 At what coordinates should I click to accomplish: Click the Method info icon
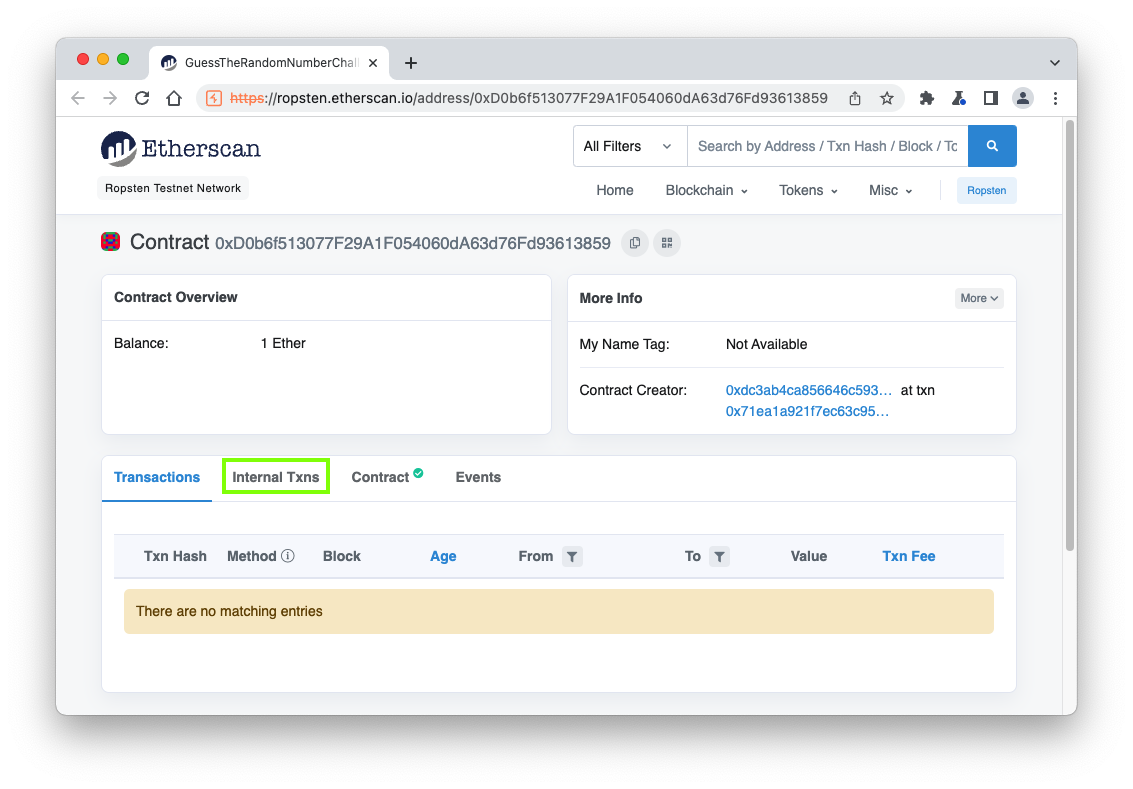tap(288, 556)
